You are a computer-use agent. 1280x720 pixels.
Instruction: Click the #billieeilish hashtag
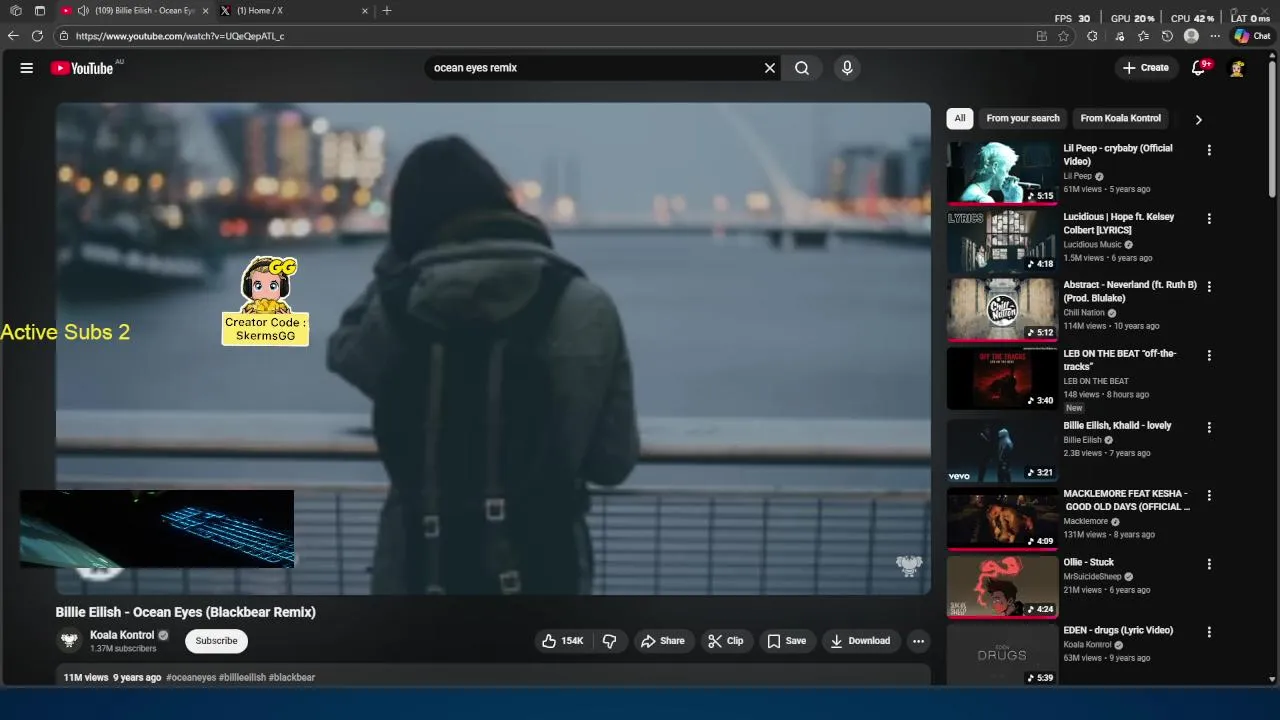243,678
